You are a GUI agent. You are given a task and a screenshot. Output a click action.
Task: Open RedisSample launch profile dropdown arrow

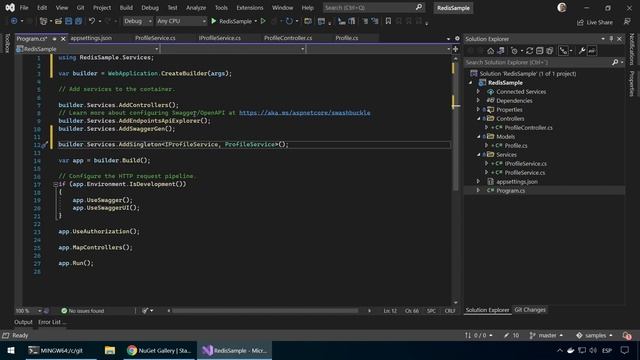click(256, 21)
